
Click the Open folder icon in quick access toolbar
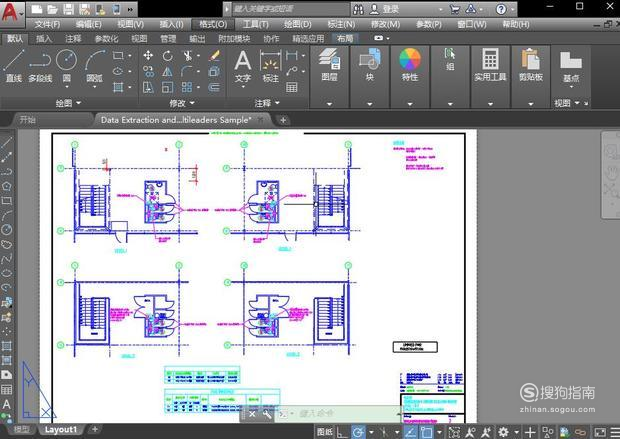(53, 9)
